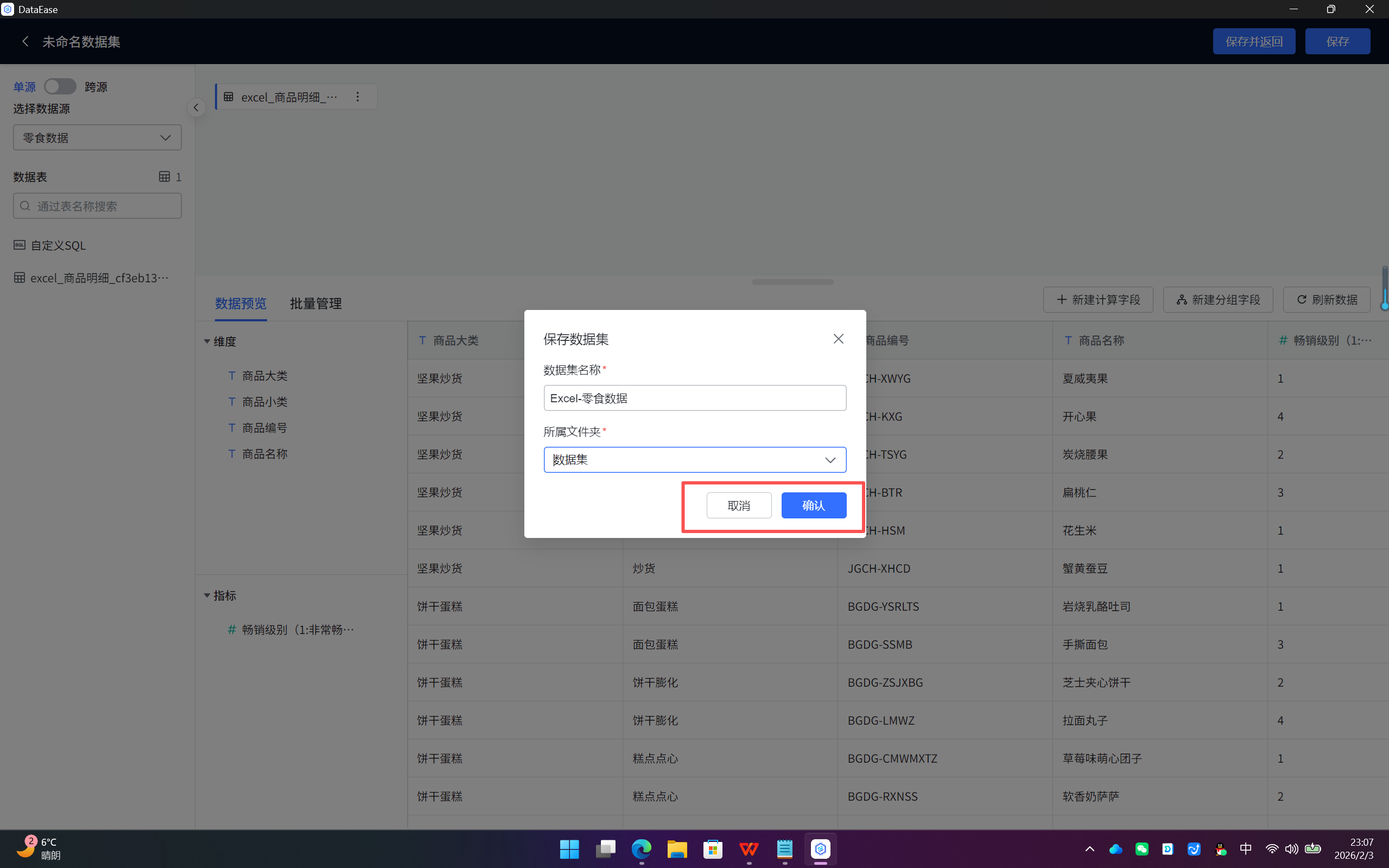Open the 零食数据 data source dropdown
The height and width of the screenshot is (868, 1389).
coord(97,138)
